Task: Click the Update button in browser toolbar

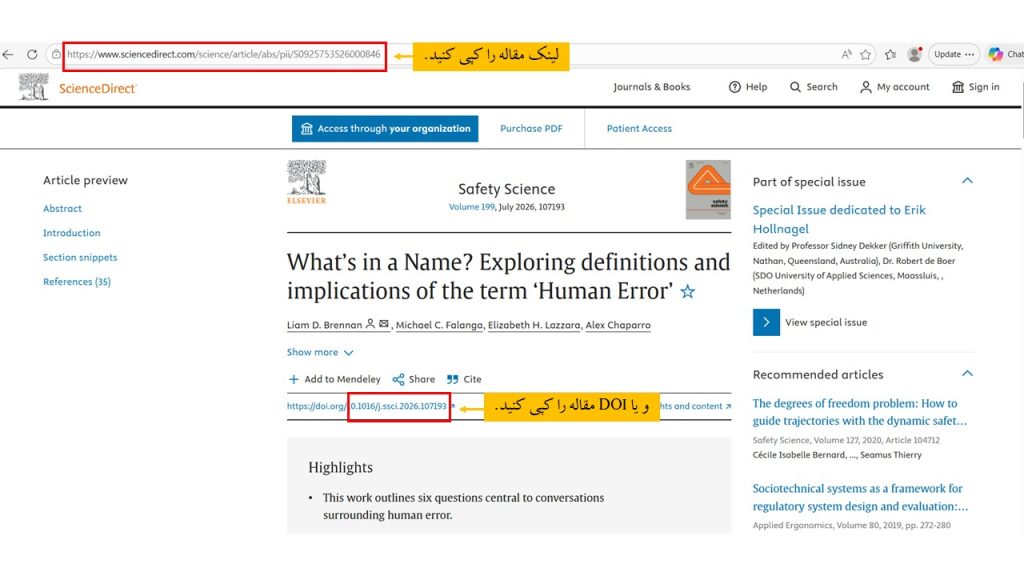Action: (947, 54)
